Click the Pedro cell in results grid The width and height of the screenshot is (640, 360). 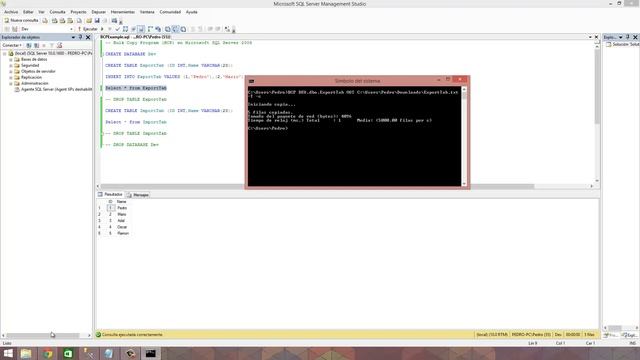pos(122,208)
